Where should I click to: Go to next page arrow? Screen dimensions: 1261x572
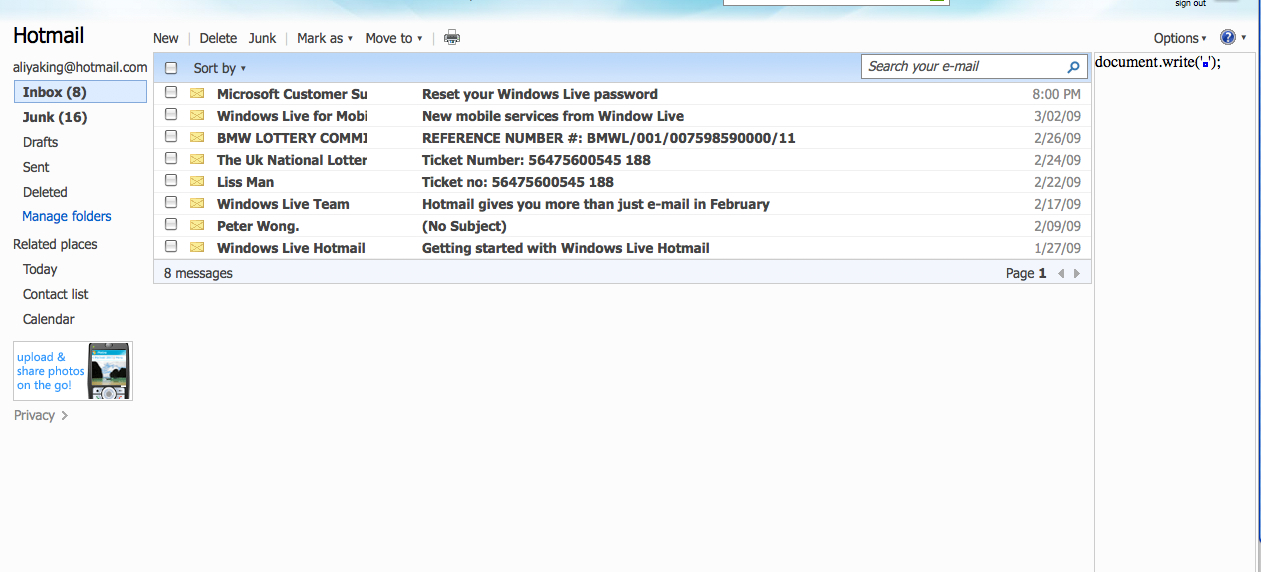[x=1077, y=273]
